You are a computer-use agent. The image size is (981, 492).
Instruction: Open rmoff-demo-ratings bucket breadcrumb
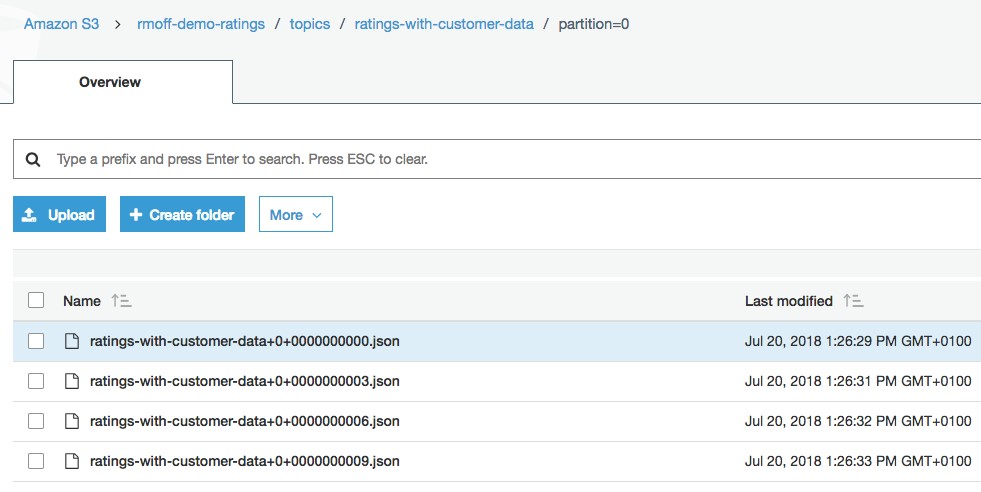pos(201,24)
